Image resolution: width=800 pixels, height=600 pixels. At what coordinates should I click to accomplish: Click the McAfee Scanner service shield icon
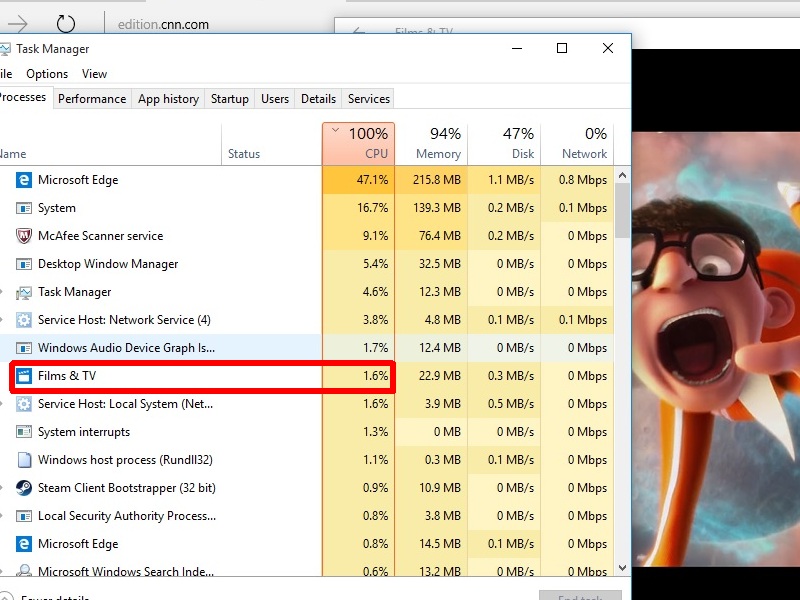24,236
